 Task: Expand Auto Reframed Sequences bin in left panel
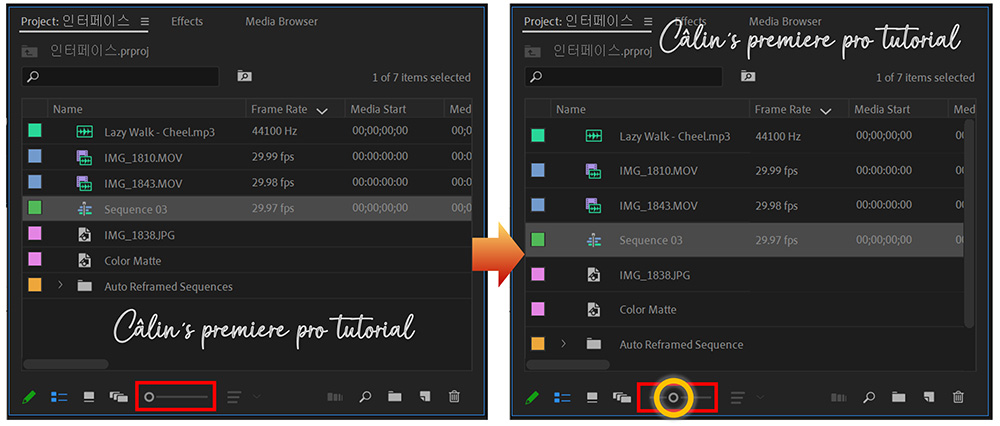pos(61,286)
